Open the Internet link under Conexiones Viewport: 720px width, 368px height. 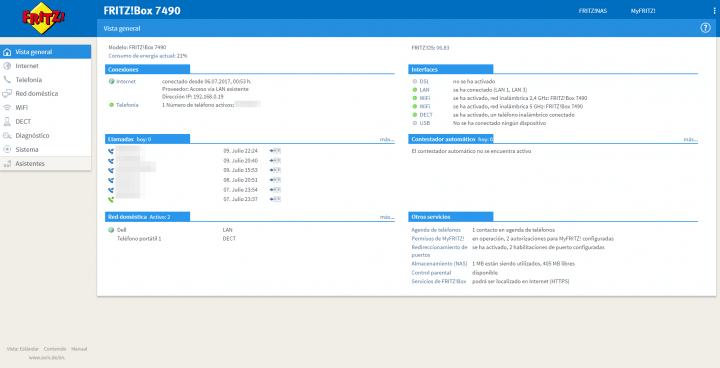(x=126, y=81)
